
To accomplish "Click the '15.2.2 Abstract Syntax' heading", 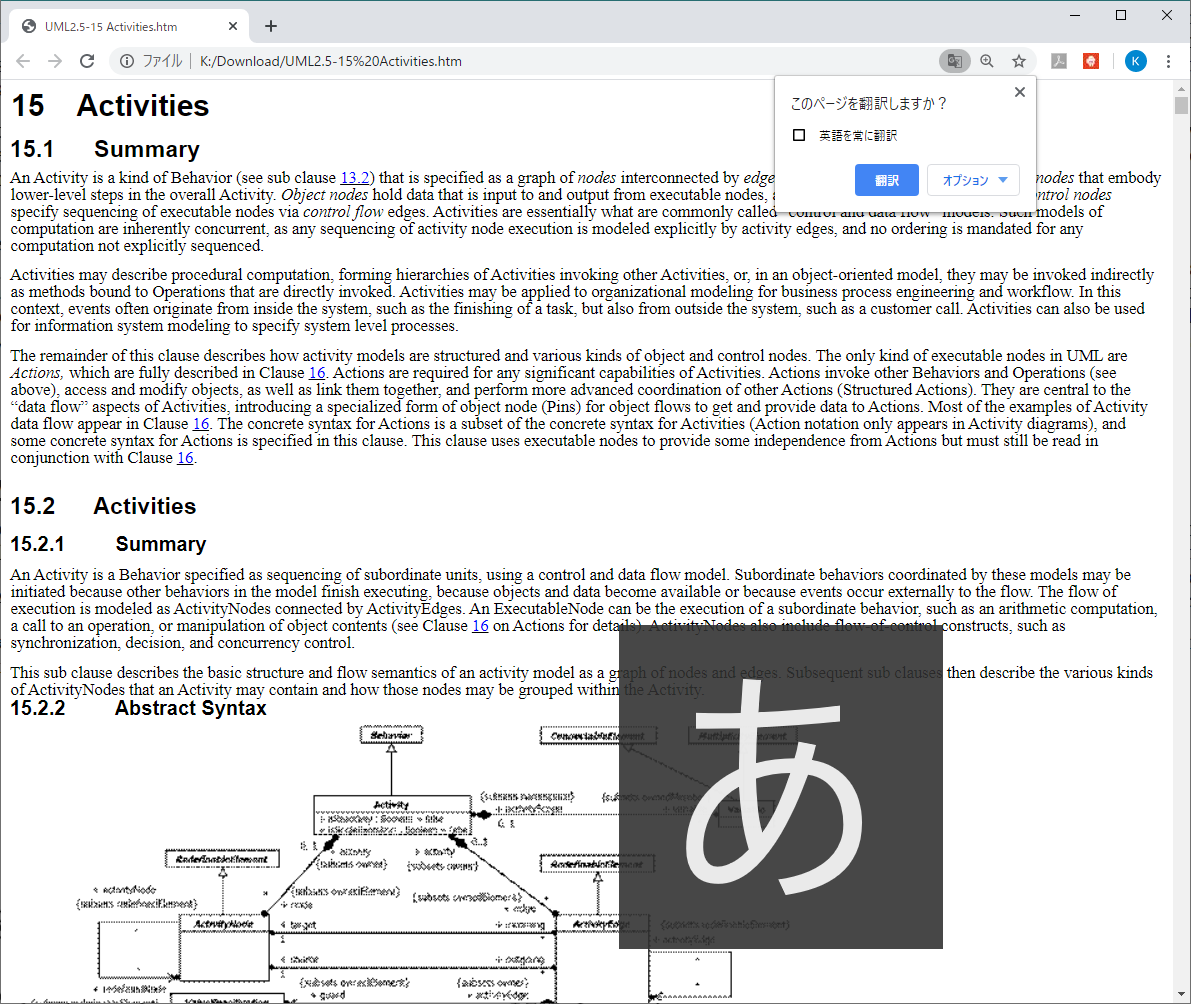I will pyautogui.click(x=138, y=709).
